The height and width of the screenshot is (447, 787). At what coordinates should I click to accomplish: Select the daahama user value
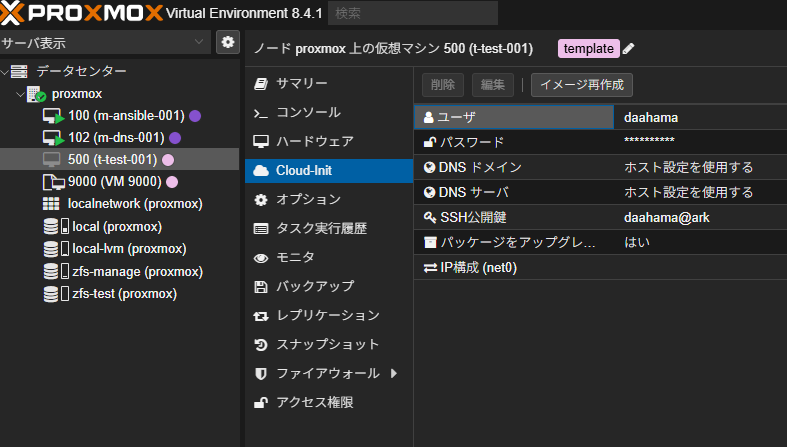tap(651, 118)
